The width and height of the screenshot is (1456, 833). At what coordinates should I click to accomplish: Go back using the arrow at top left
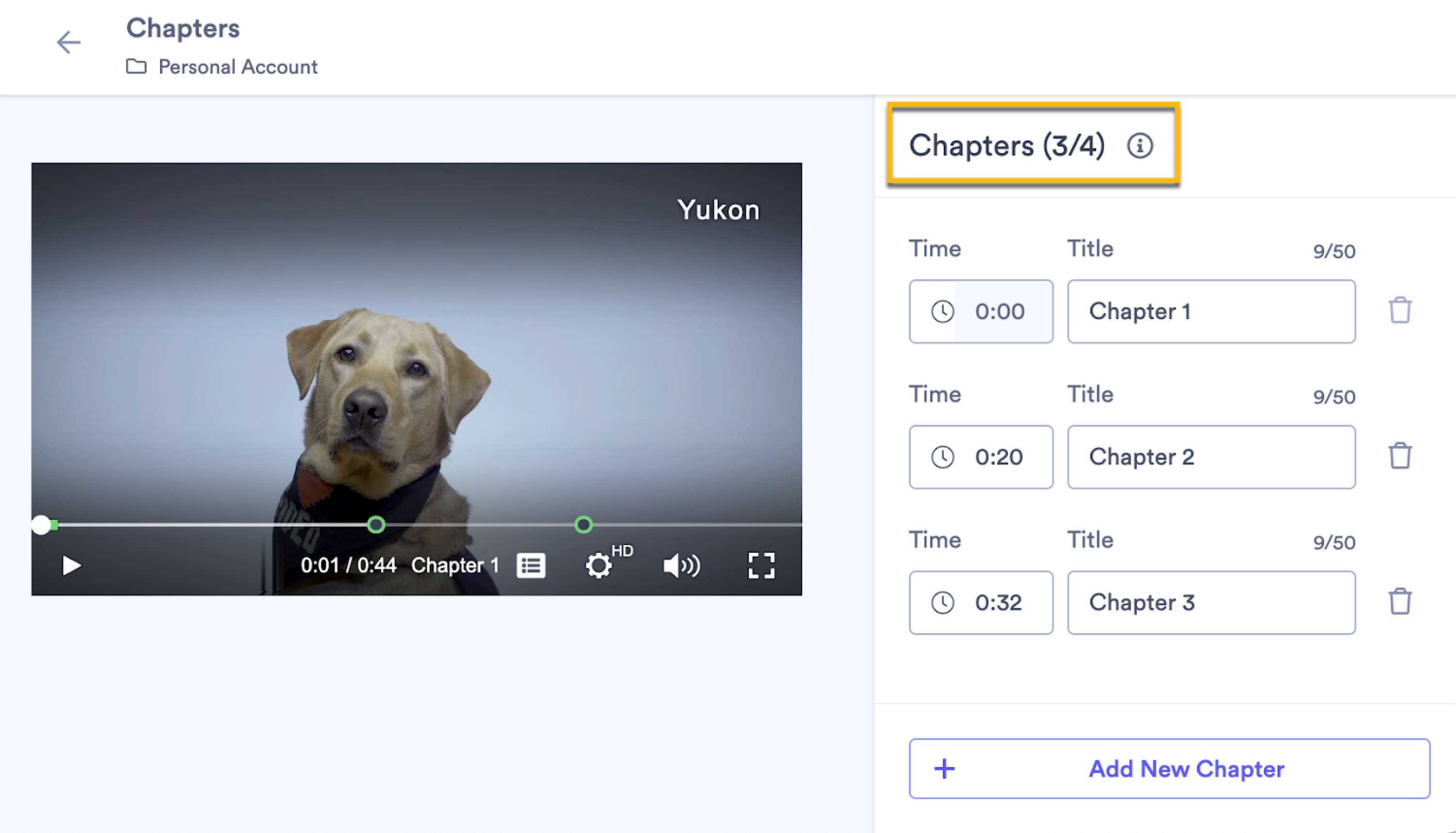pyautogui.click(x=69, y=42)
